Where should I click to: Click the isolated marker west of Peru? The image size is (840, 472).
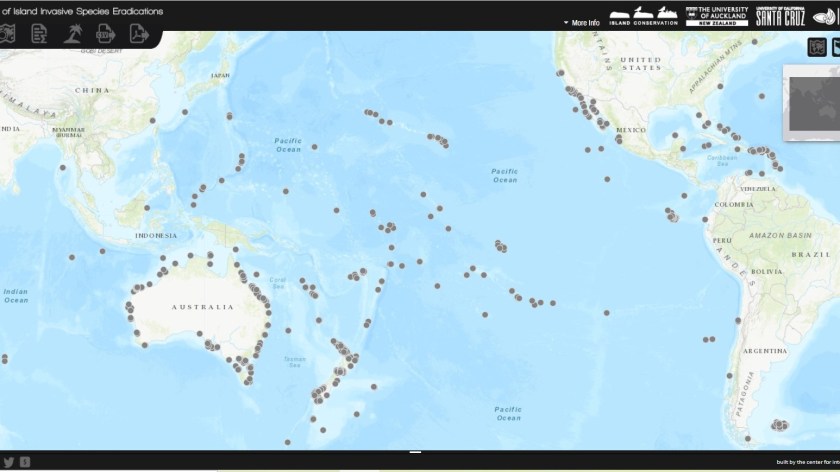(607, 312)
